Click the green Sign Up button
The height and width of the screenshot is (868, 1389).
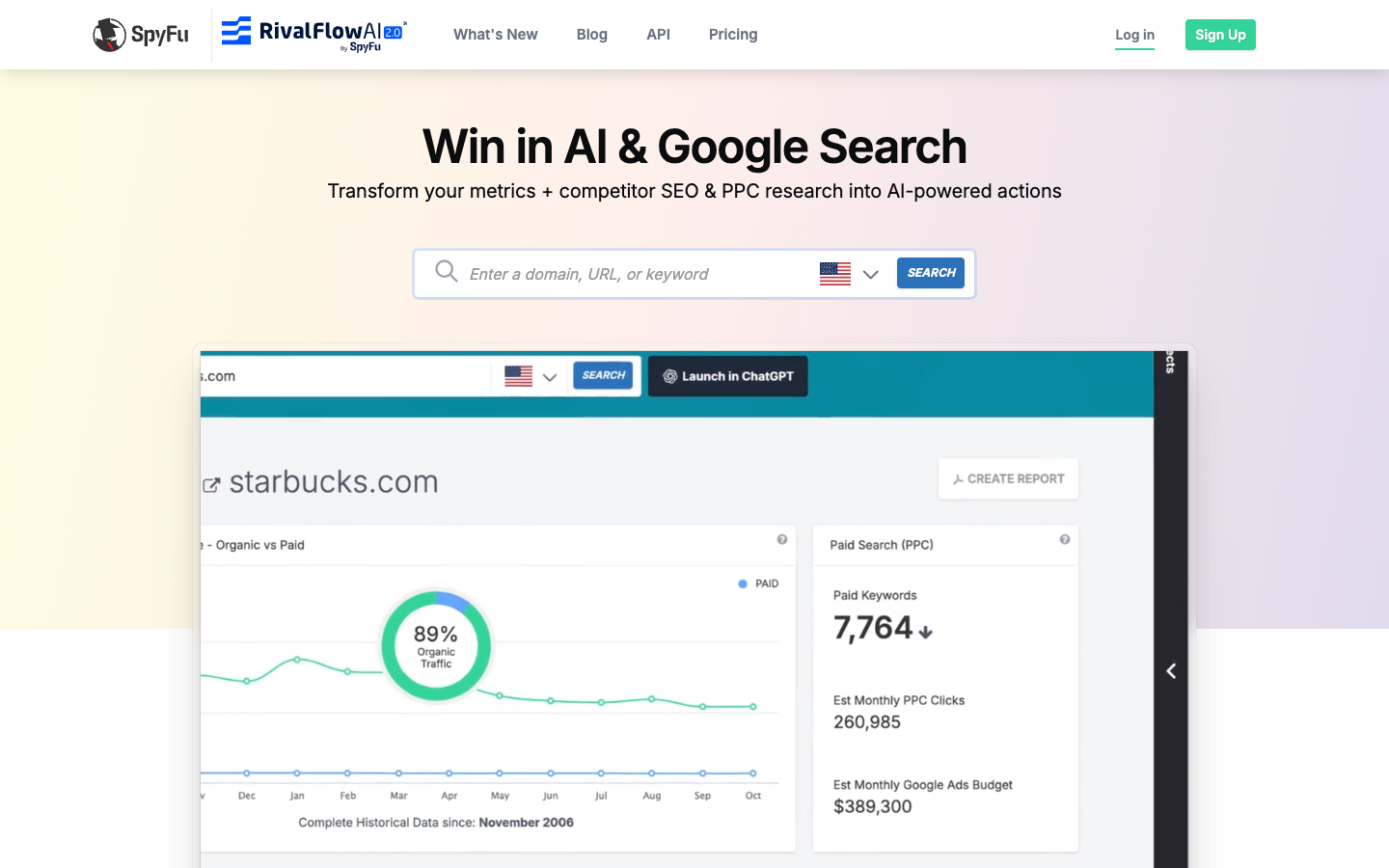[1219, 34]
